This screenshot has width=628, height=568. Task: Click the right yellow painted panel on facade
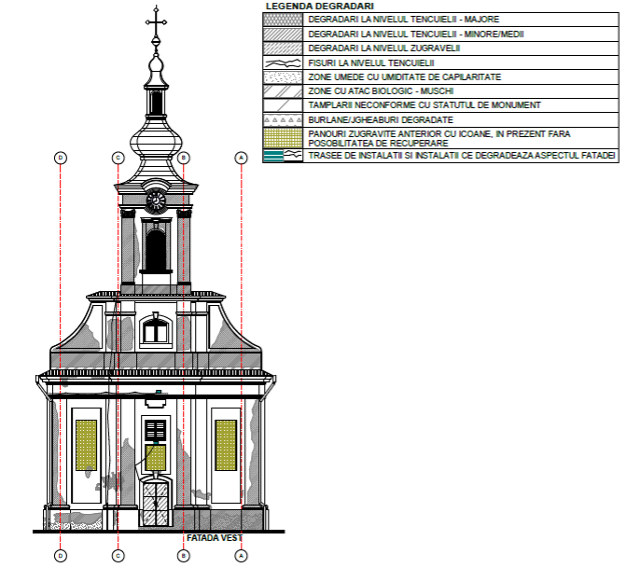click(x=226, y=446)
